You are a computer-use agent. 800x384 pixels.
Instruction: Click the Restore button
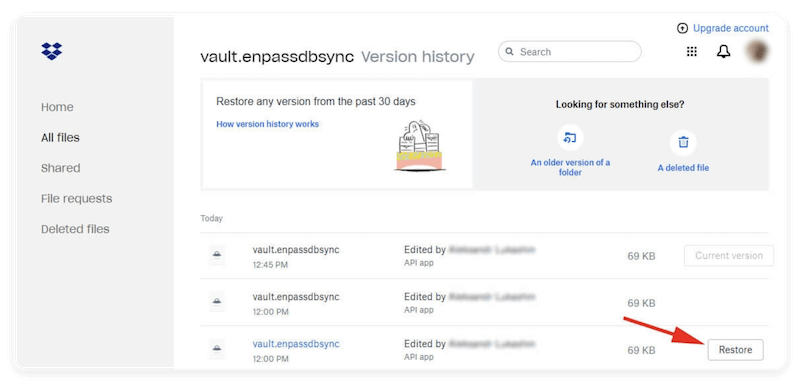click(x=735, y=350)
